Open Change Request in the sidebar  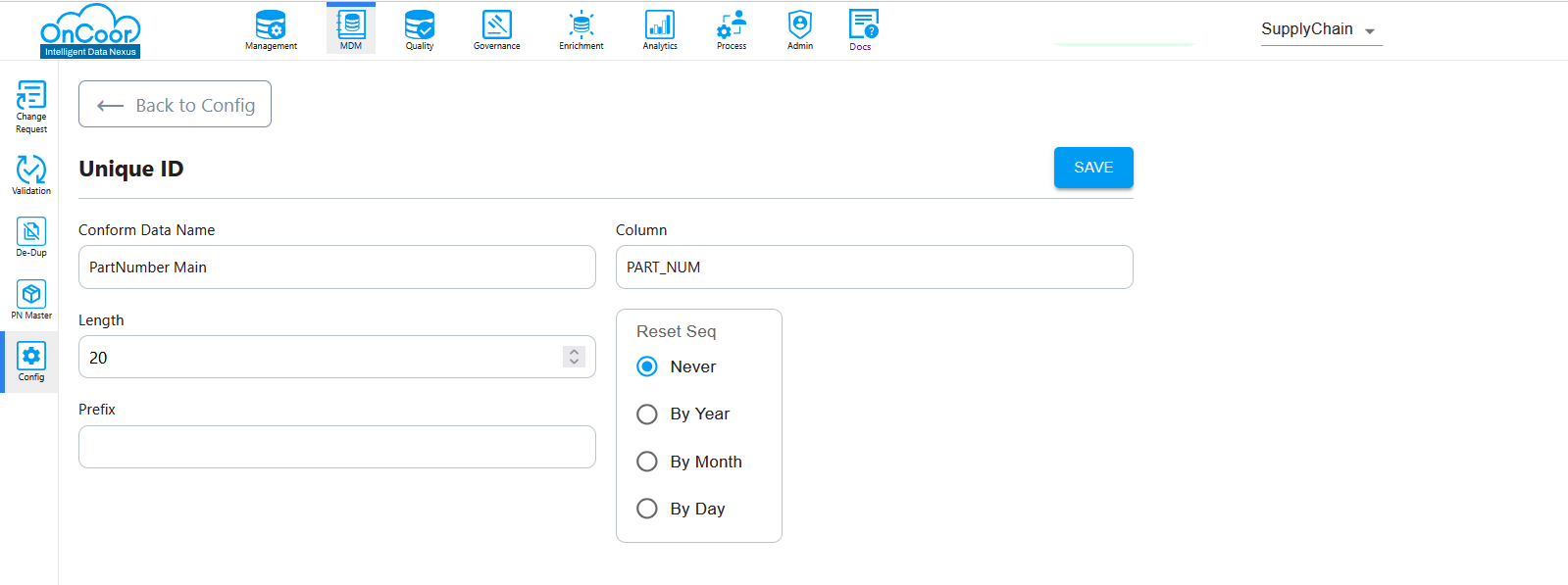click(x=31, y=107)
